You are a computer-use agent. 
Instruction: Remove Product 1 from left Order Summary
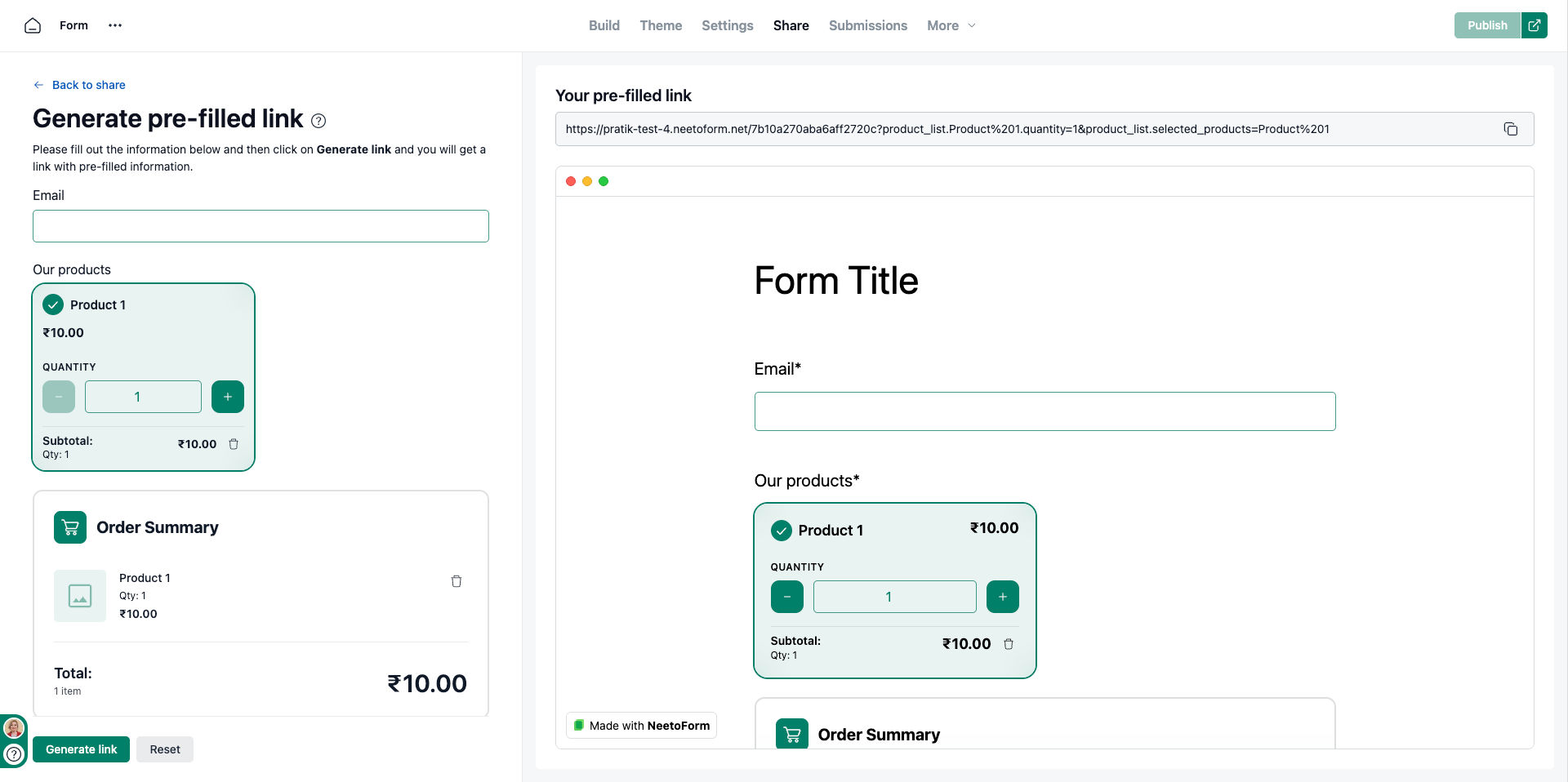pyautogui.click(x=457, y=581)
